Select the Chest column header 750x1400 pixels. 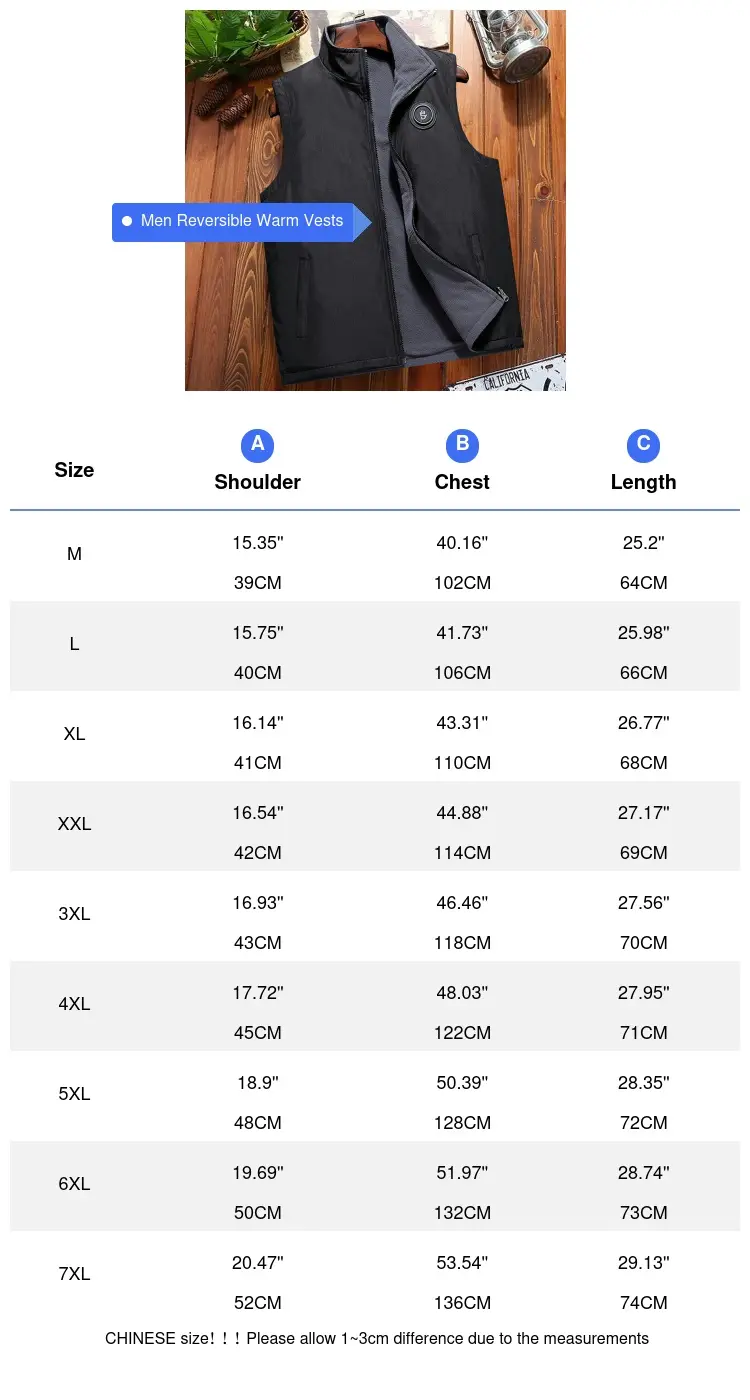[x=462, y=482]
